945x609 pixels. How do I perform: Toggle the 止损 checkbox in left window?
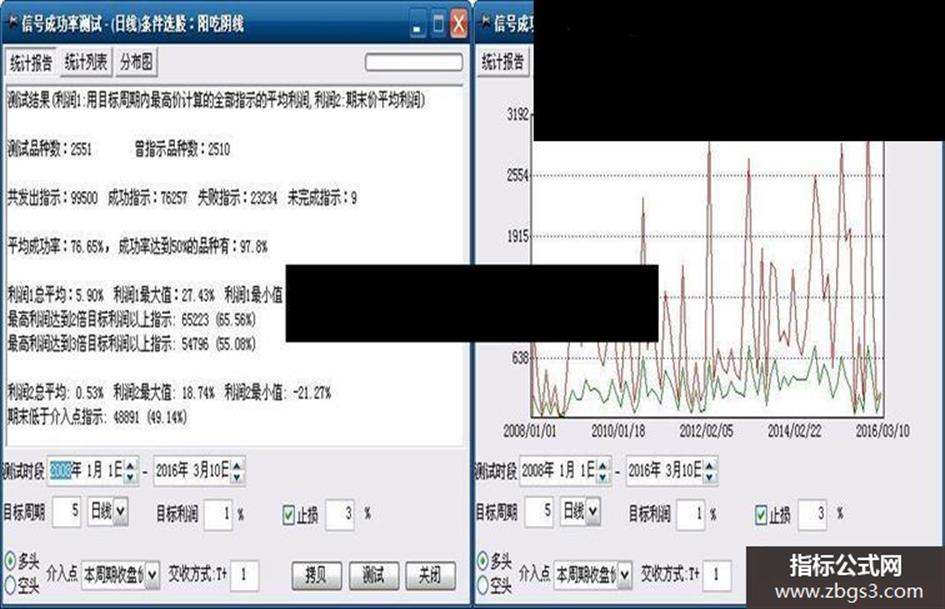[289, 515]
